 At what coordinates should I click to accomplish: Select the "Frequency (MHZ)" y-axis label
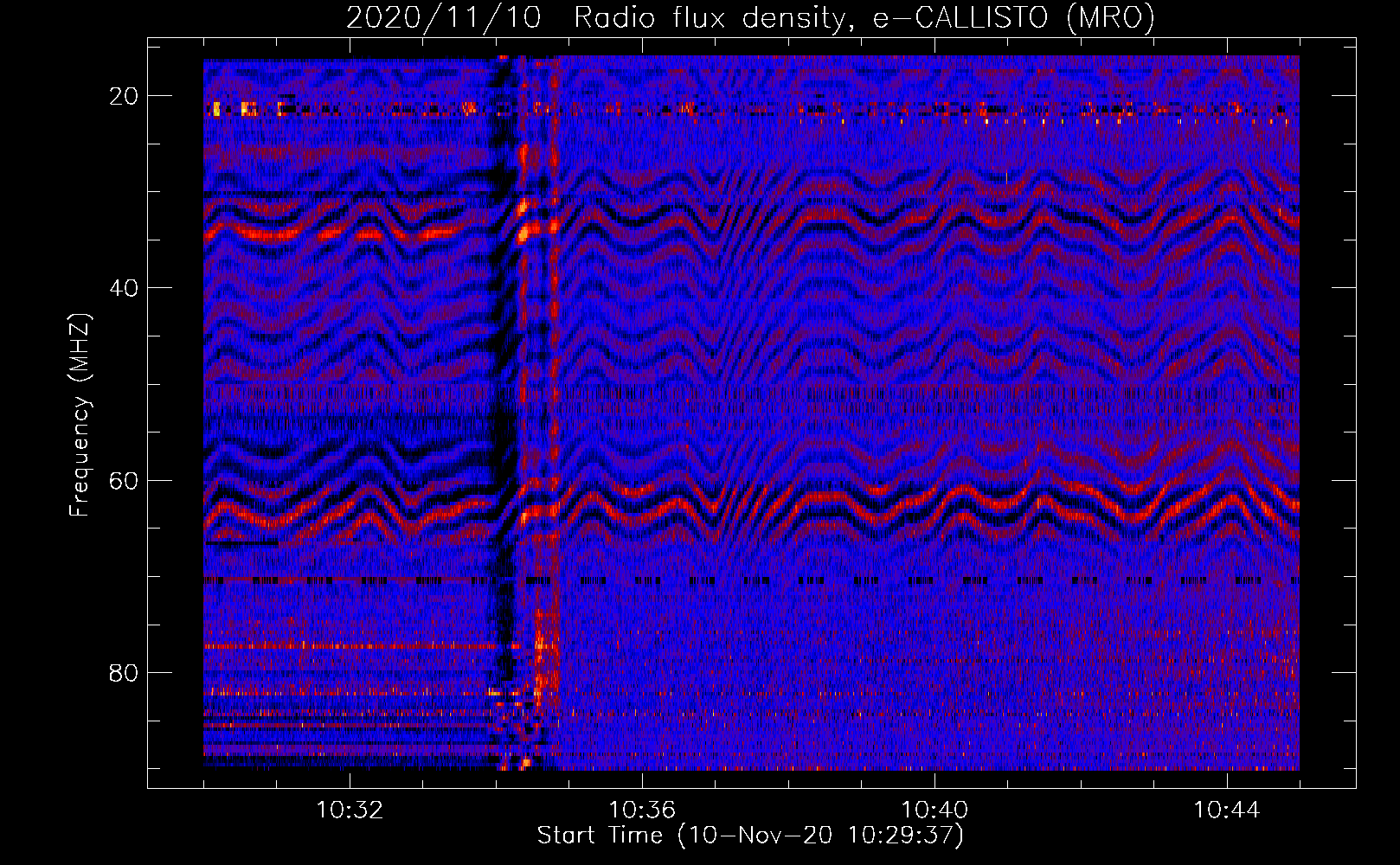80,415
